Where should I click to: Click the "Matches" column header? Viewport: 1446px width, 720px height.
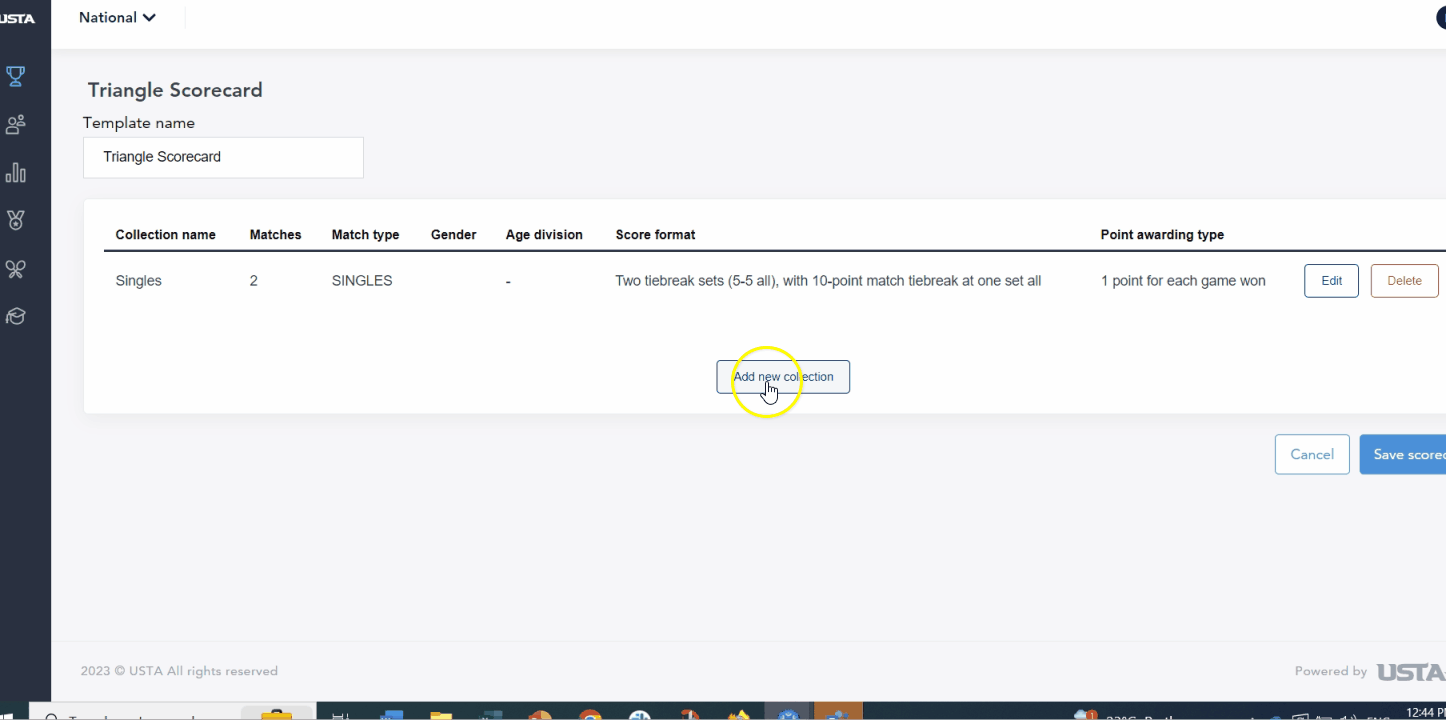pos(275,235)
